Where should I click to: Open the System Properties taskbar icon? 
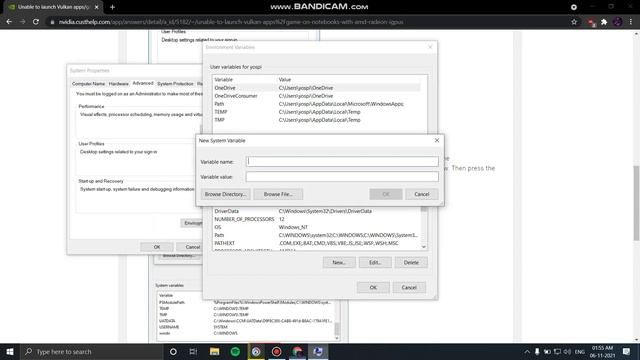tap(318, 351)
